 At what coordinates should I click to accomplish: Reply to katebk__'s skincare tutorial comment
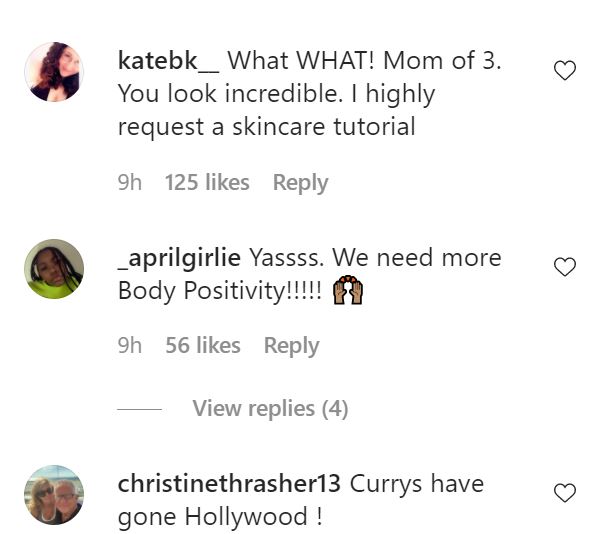click(300, 183)
